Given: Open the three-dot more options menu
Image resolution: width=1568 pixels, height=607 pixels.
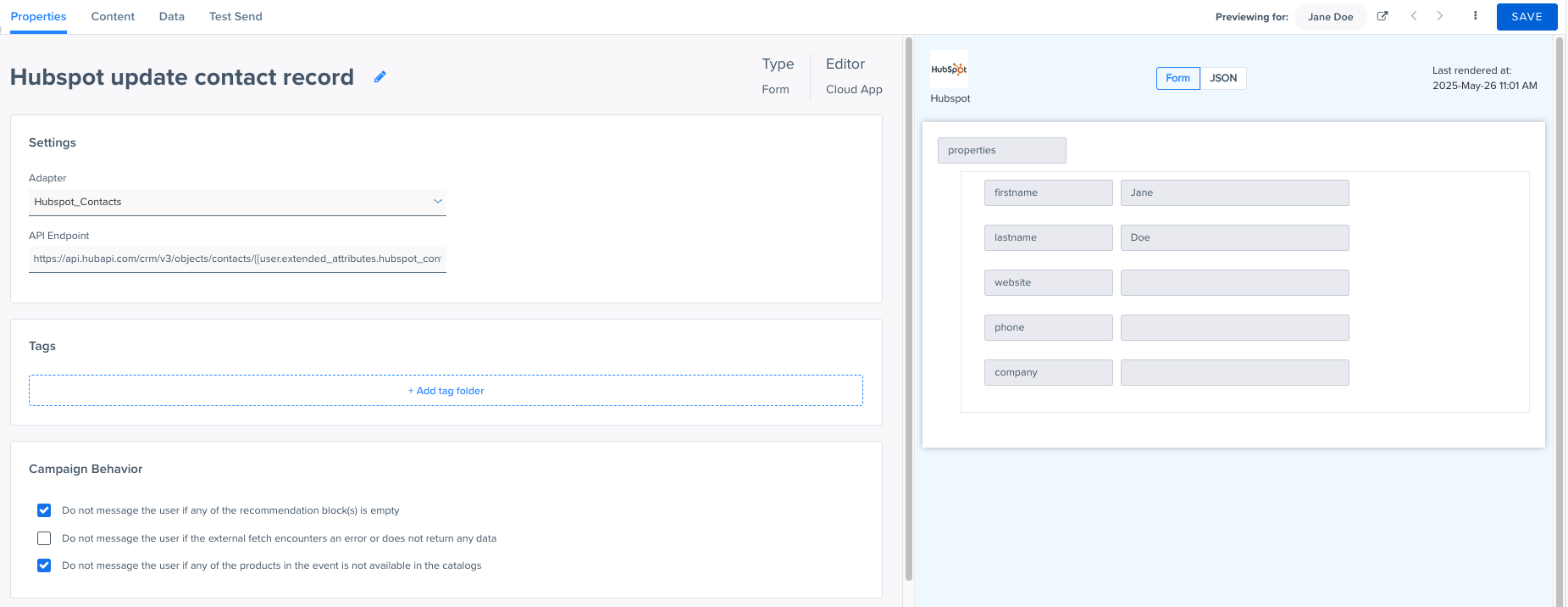Looking at the screenshot, I should coord(1475,16).
